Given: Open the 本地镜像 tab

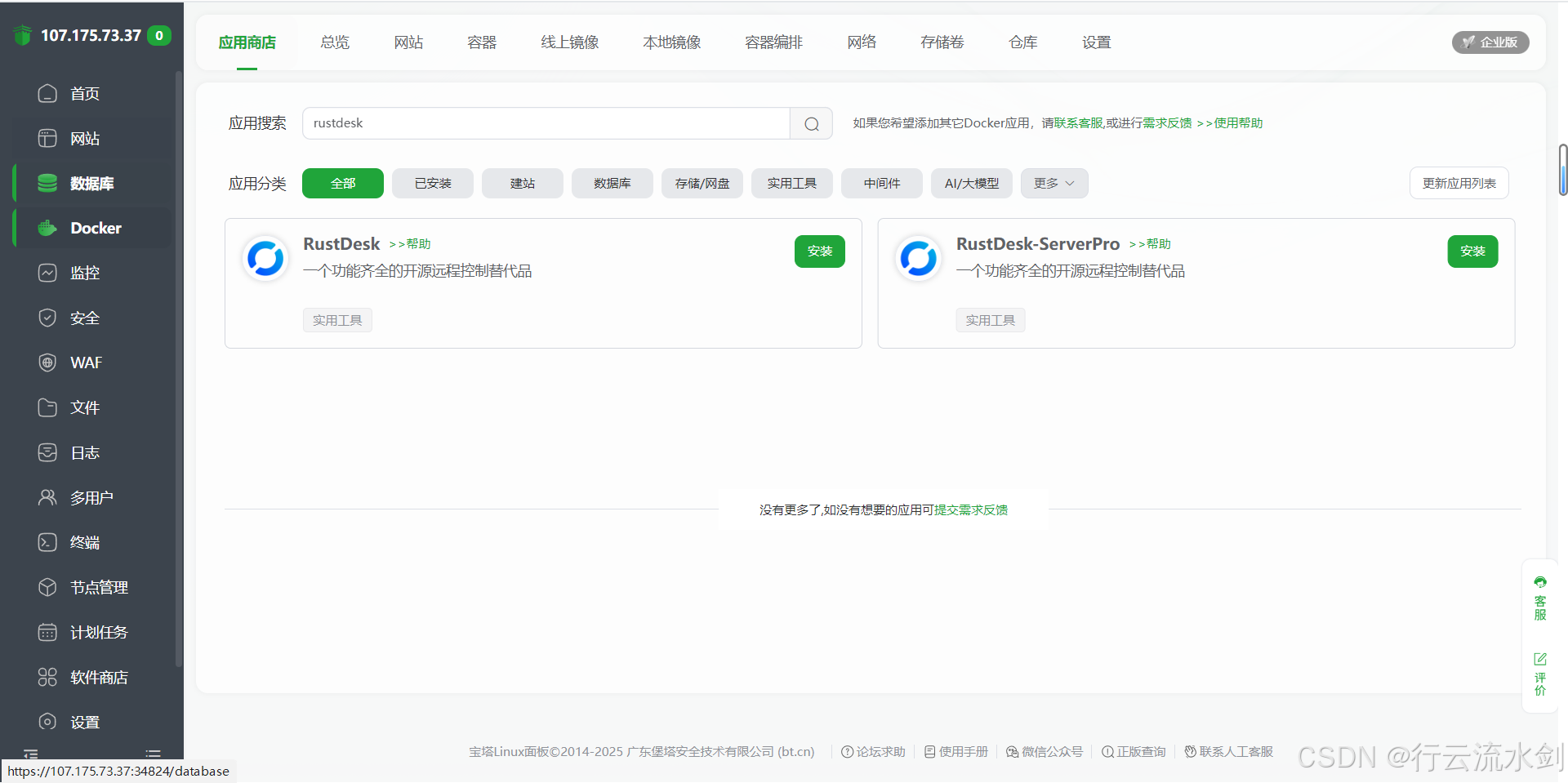Looking at the screenshot, I should pos(671,42).
